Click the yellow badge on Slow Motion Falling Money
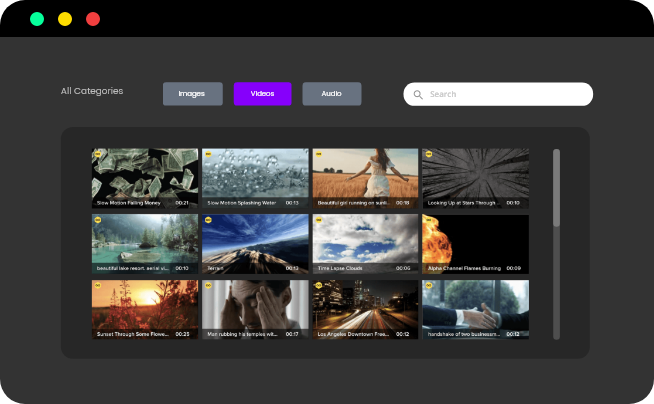This screenshot has width=654, height=404. click(98, 154)
